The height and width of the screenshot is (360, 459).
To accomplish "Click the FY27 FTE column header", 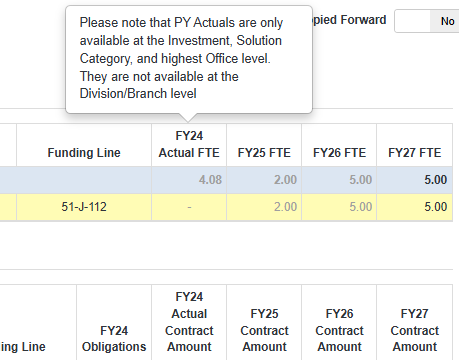I will (x=414, y=153).
